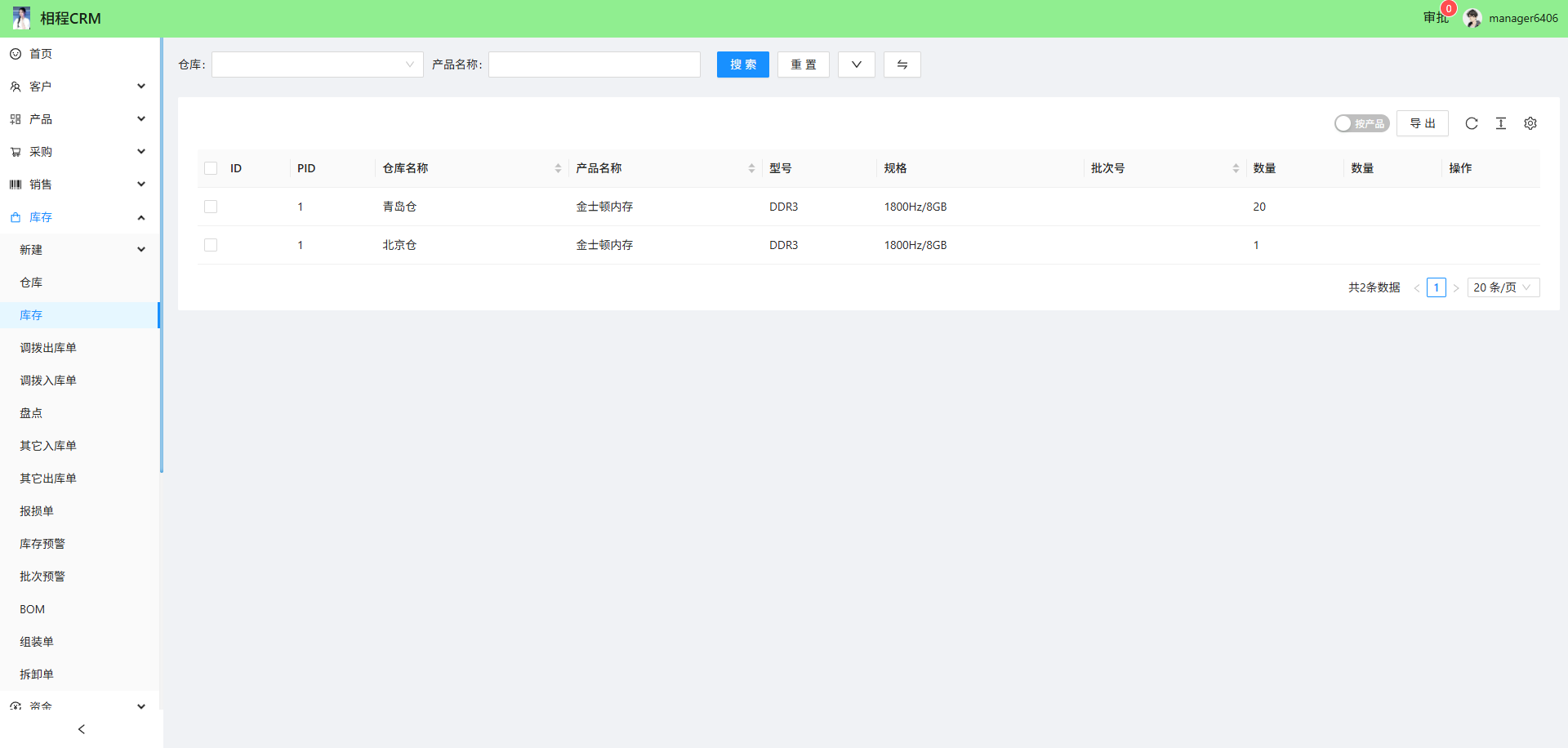Screen dimensions: 1568x748
Task: Click the manager6406 user avatar
Action: 1472,18
